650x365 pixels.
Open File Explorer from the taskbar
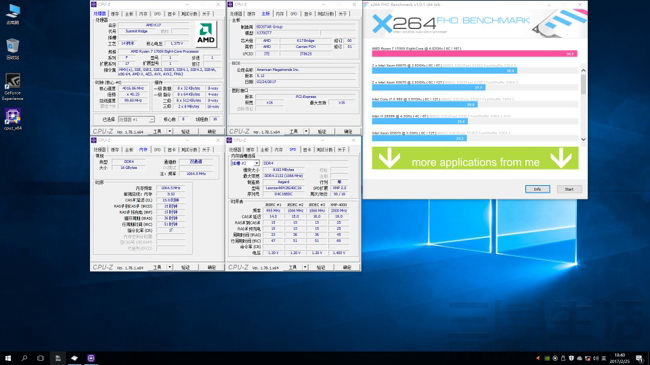tap(58, 358)
